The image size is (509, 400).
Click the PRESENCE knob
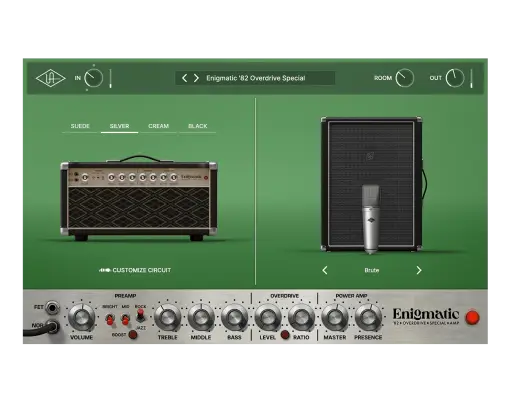point(368,317)
